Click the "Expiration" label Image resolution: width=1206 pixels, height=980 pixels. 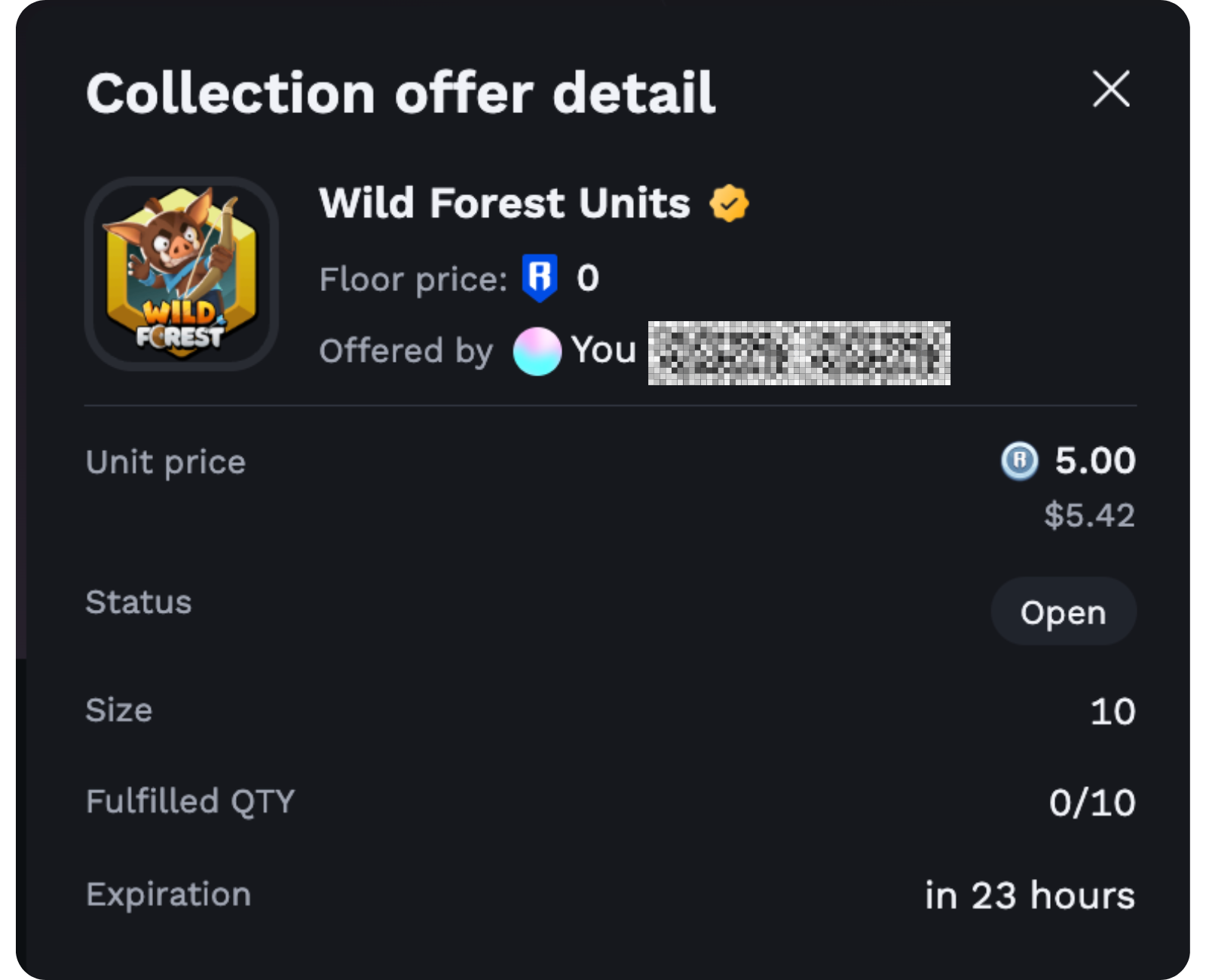(x=168, y=895)
